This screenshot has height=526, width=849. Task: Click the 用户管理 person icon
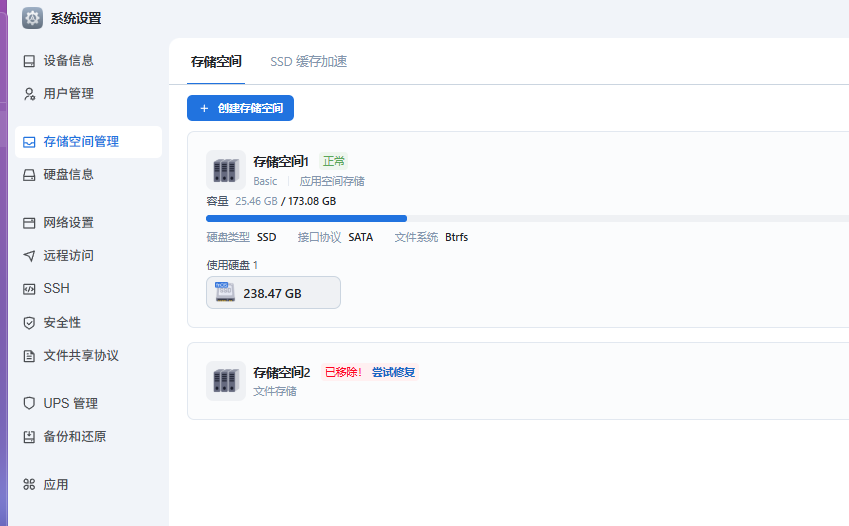(x=29, y=94)
